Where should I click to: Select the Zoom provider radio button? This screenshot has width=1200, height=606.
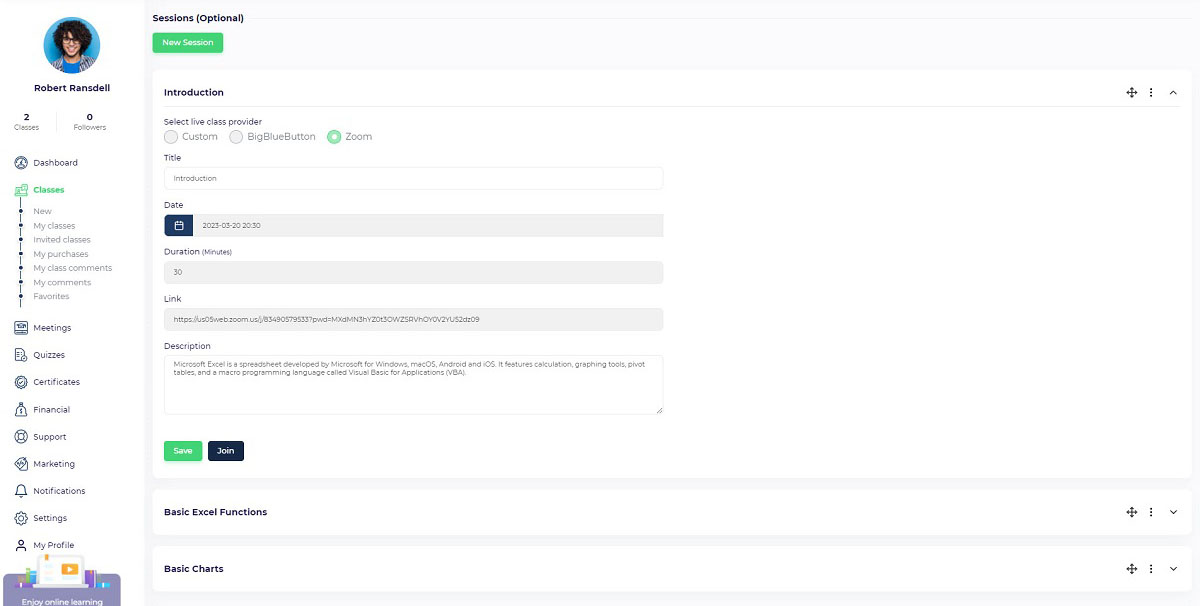click(x=334, y=137)
